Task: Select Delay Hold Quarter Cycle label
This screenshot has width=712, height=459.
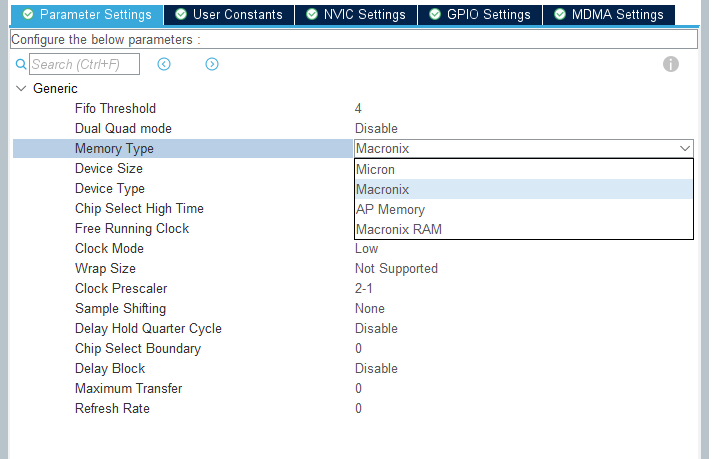Action: [148, 328]
